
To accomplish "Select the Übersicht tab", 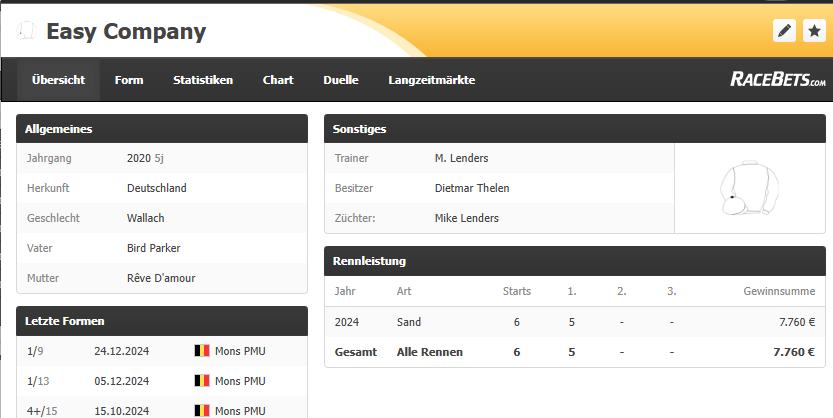I will coord(58,80).
